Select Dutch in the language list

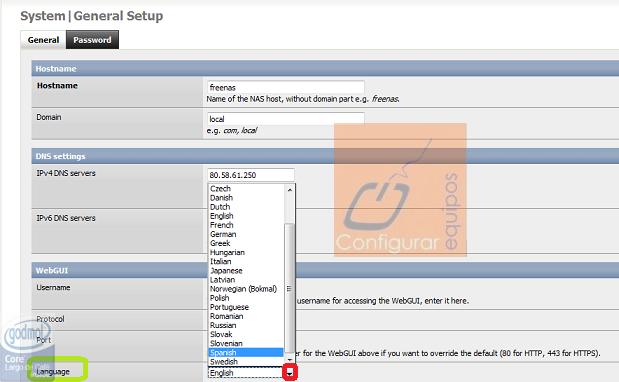point(246,207)
